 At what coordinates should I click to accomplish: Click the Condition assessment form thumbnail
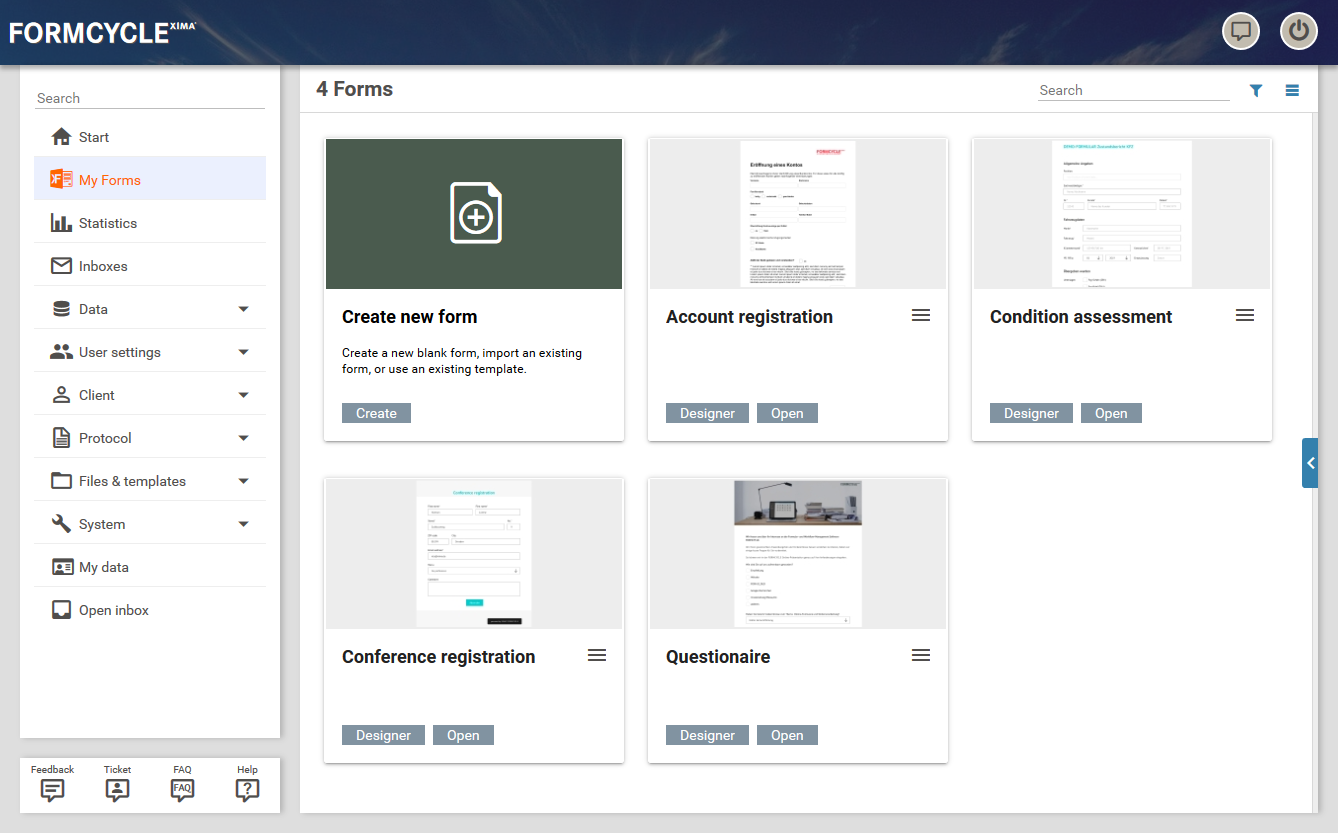click(1122, 214)
